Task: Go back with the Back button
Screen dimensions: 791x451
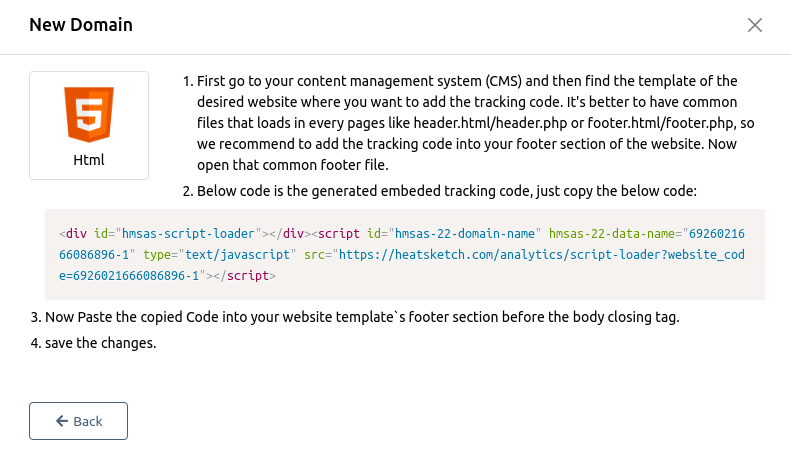Action: point(78,421)
